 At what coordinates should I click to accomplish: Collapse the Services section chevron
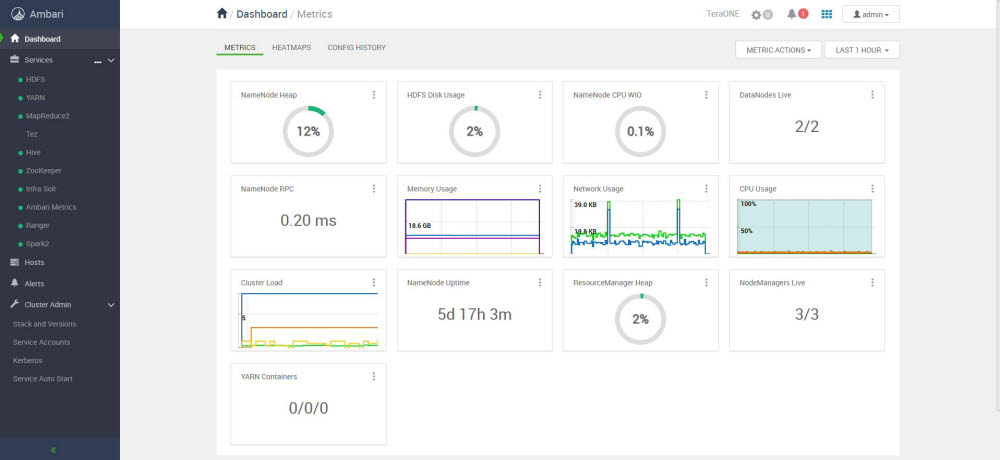pyautogui.click(x=111, y=61)
